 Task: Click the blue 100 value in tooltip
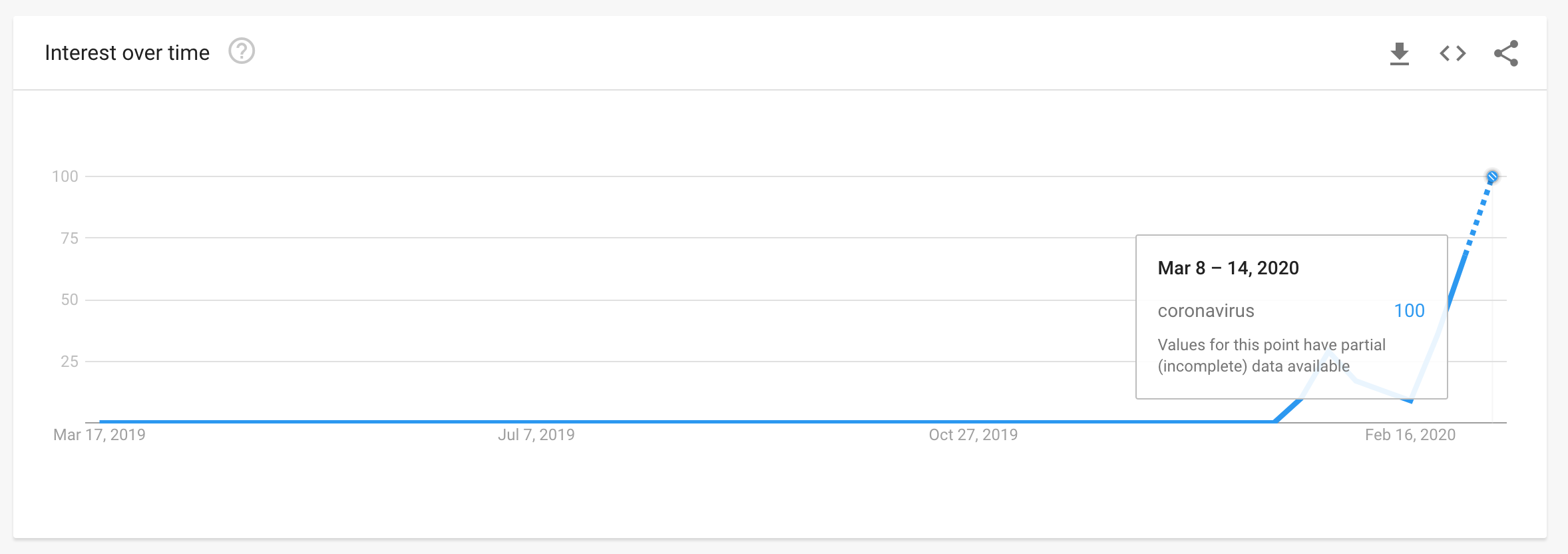point(1410,311)
